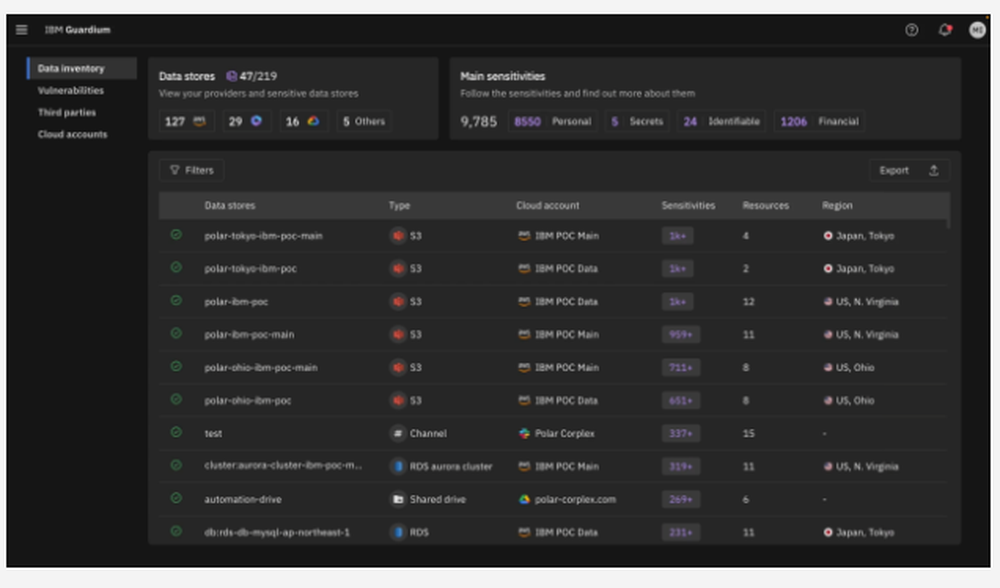
Task: Open the help icon in header
Action: (912, 30)
